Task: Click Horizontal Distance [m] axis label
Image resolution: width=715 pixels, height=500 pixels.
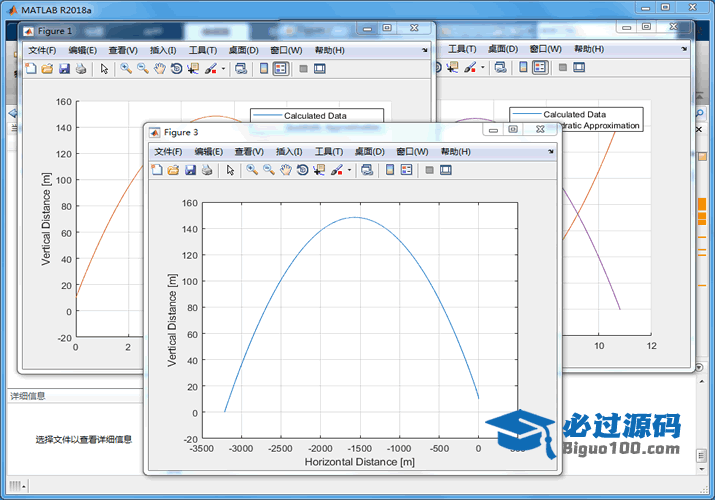Action: tap(359, 462)
